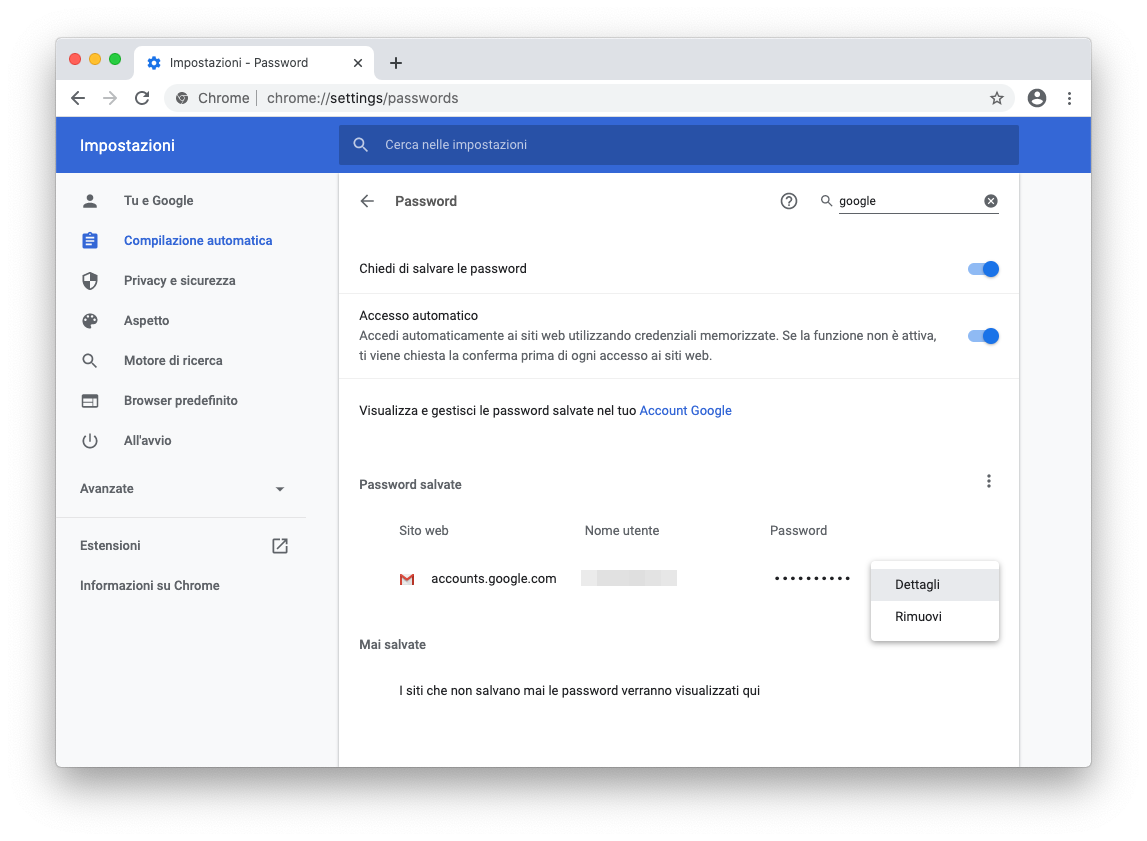The width and height of the screenshot is (1147, 841).
Task: Focus the Cerca nelle impostazioni search field
Action: [x=678, y=145]
